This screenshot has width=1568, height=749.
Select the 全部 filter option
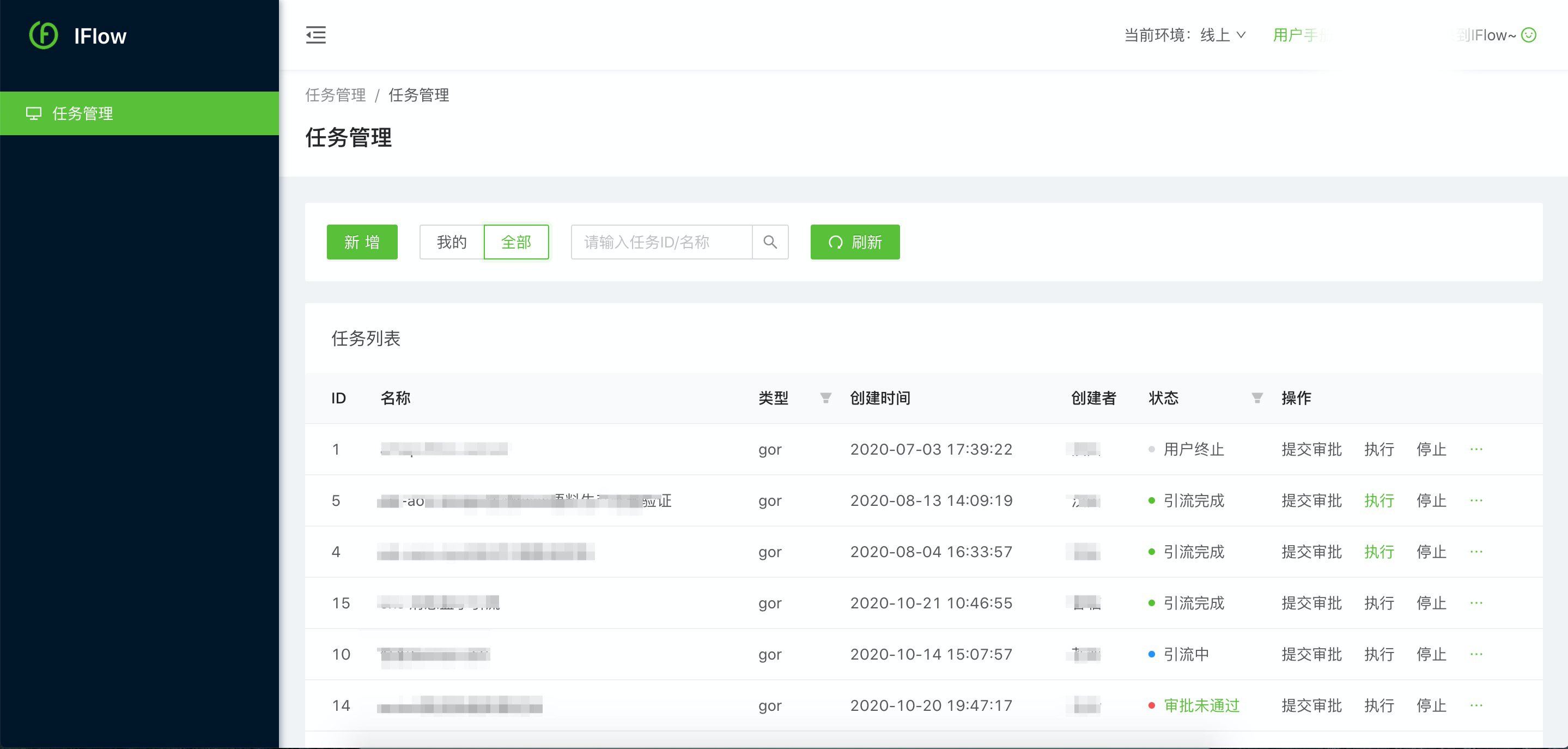click(516, 241)
